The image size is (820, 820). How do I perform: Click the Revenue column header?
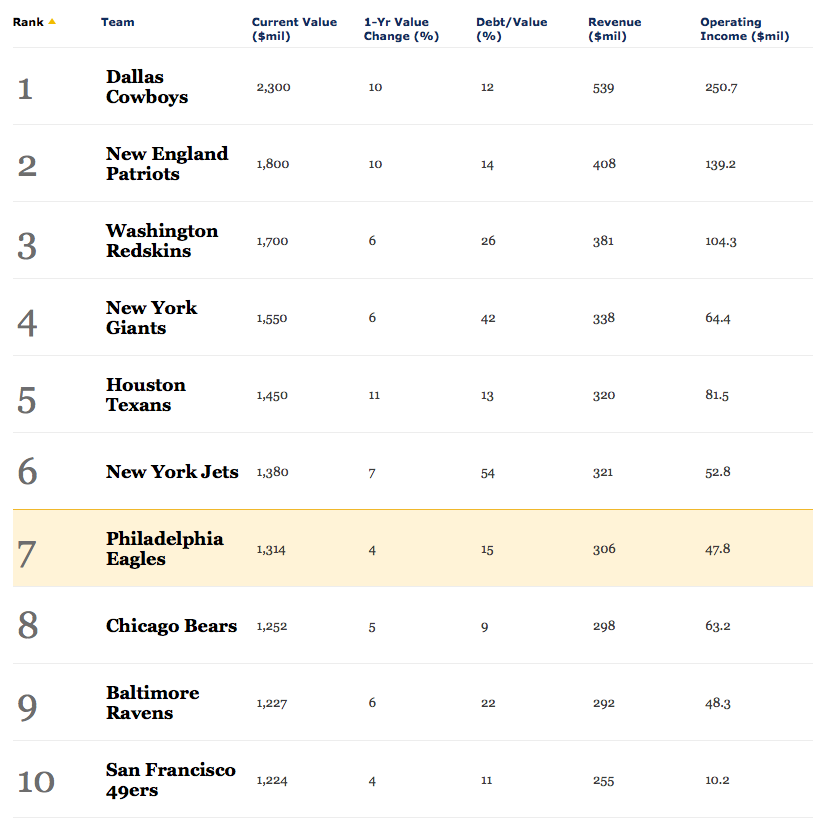(x=613, y=29)
